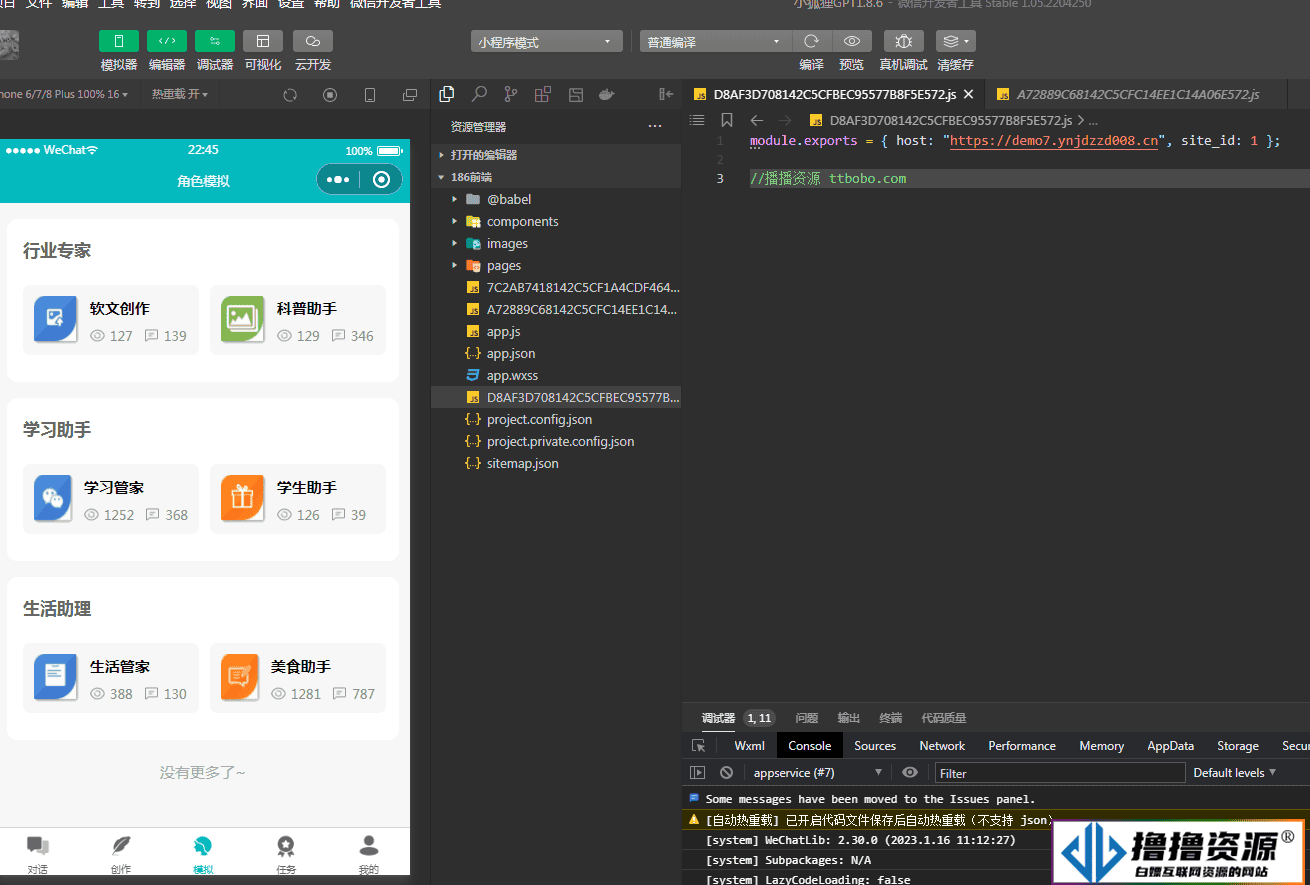Open file app.json in tree

(556, 353)
